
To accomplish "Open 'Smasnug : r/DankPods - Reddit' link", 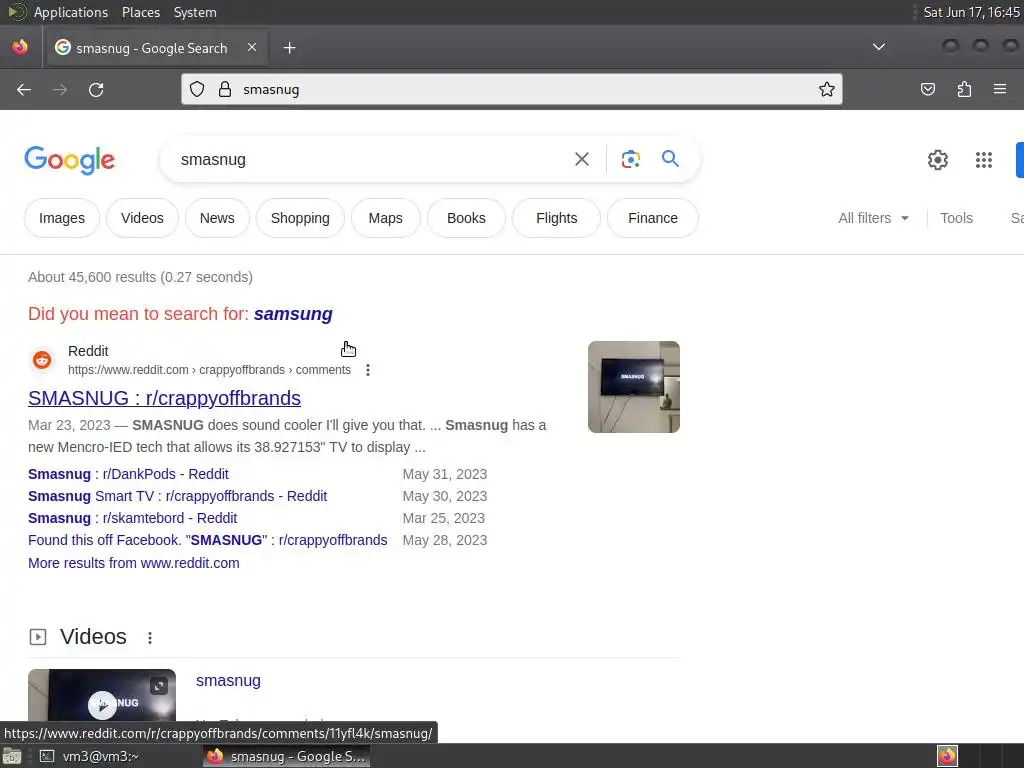I will (128, 474).
